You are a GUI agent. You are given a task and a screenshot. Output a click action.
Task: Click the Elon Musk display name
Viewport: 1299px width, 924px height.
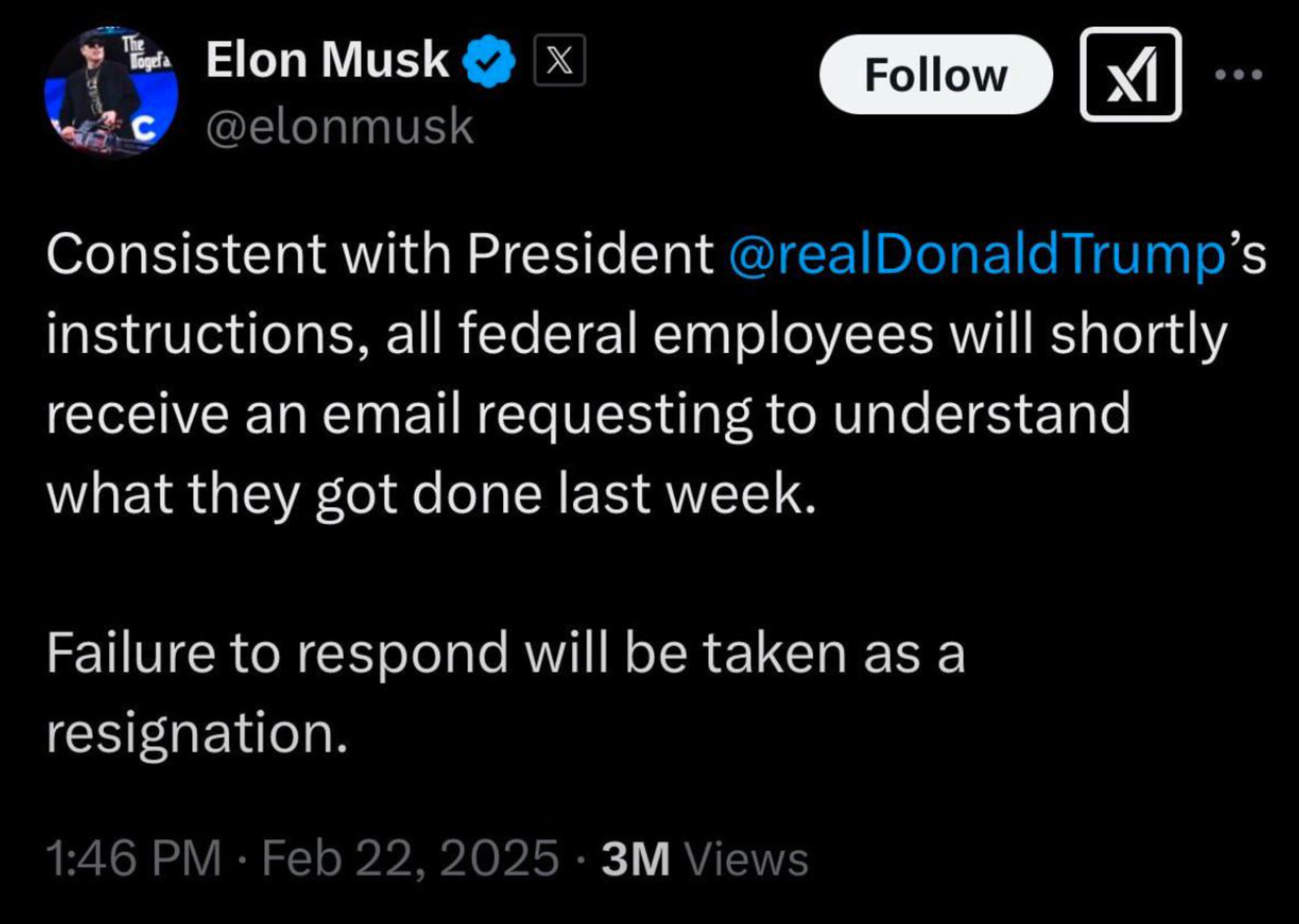(x=327, y=60)
